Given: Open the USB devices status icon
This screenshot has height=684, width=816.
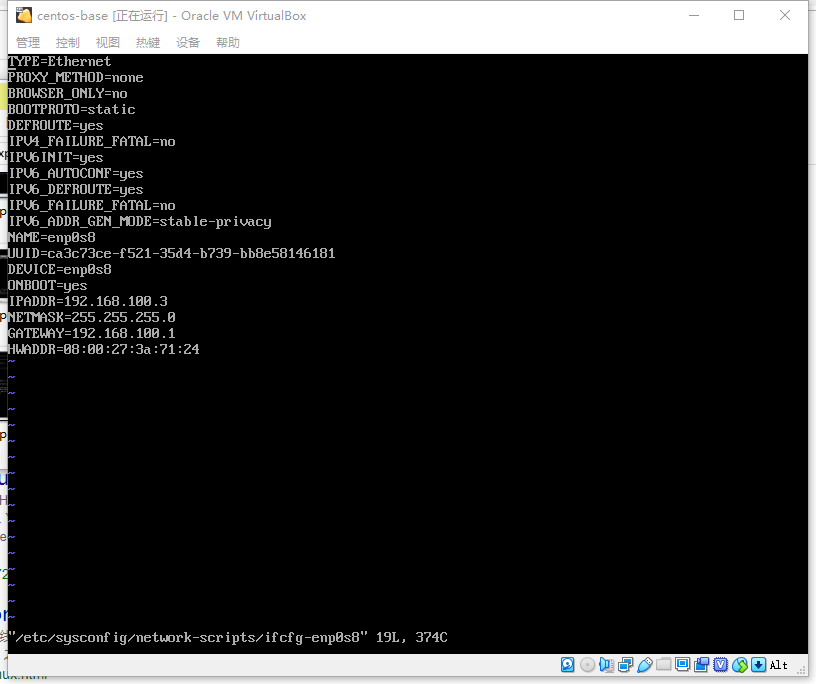Looking at the screenshot, I should 645,665.
